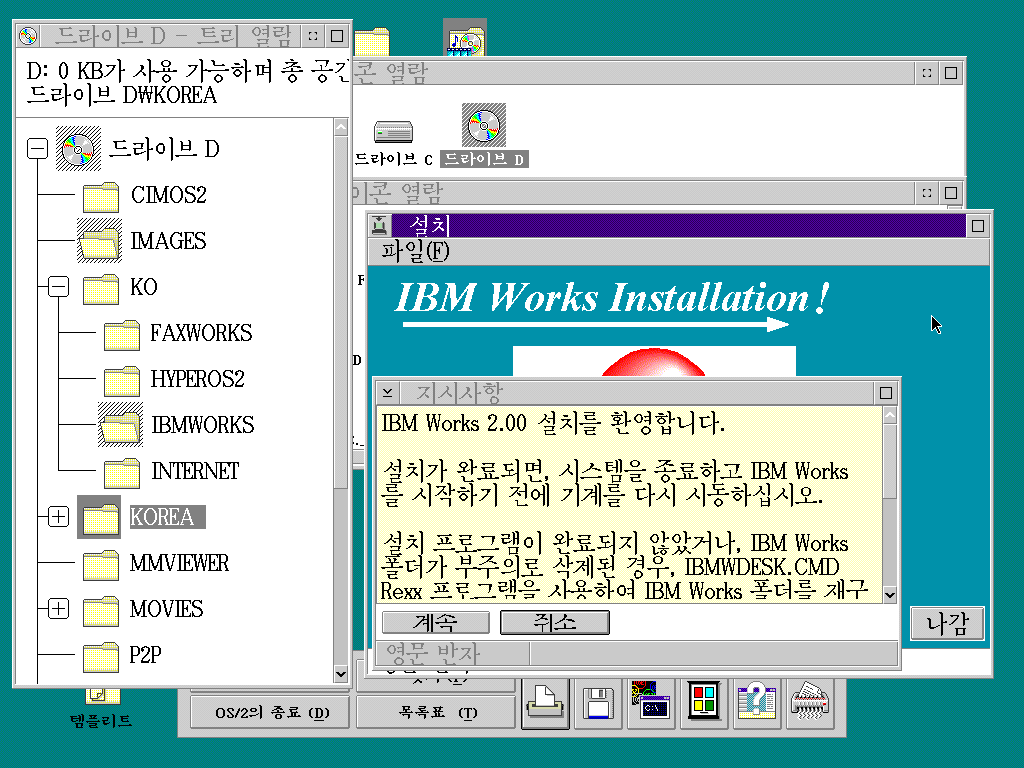Image resolution: width=1024 pixels, height=768 pixels.
Task: Click the IBMWORKS open folder icon
Action: (x=120, y=424)
